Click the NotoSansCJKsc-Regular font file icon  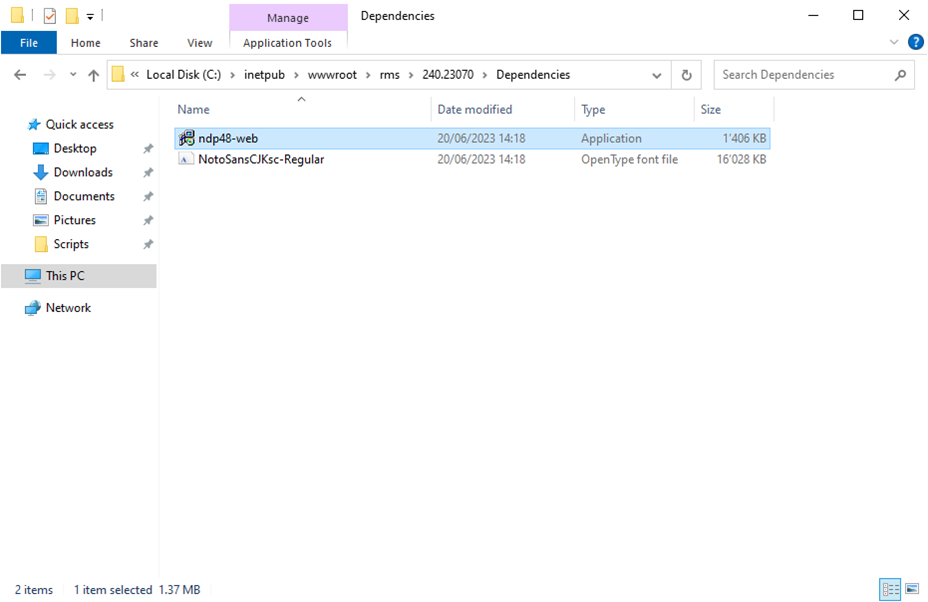click(186, 159)
